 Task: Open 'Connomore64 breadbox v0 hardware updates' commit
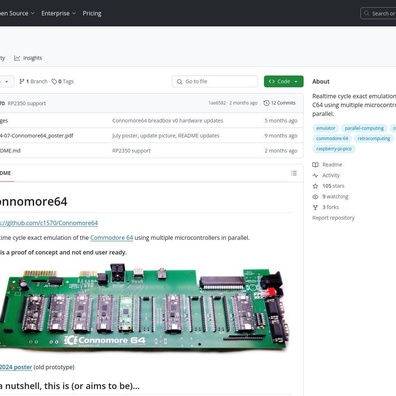tap(168, 121)
